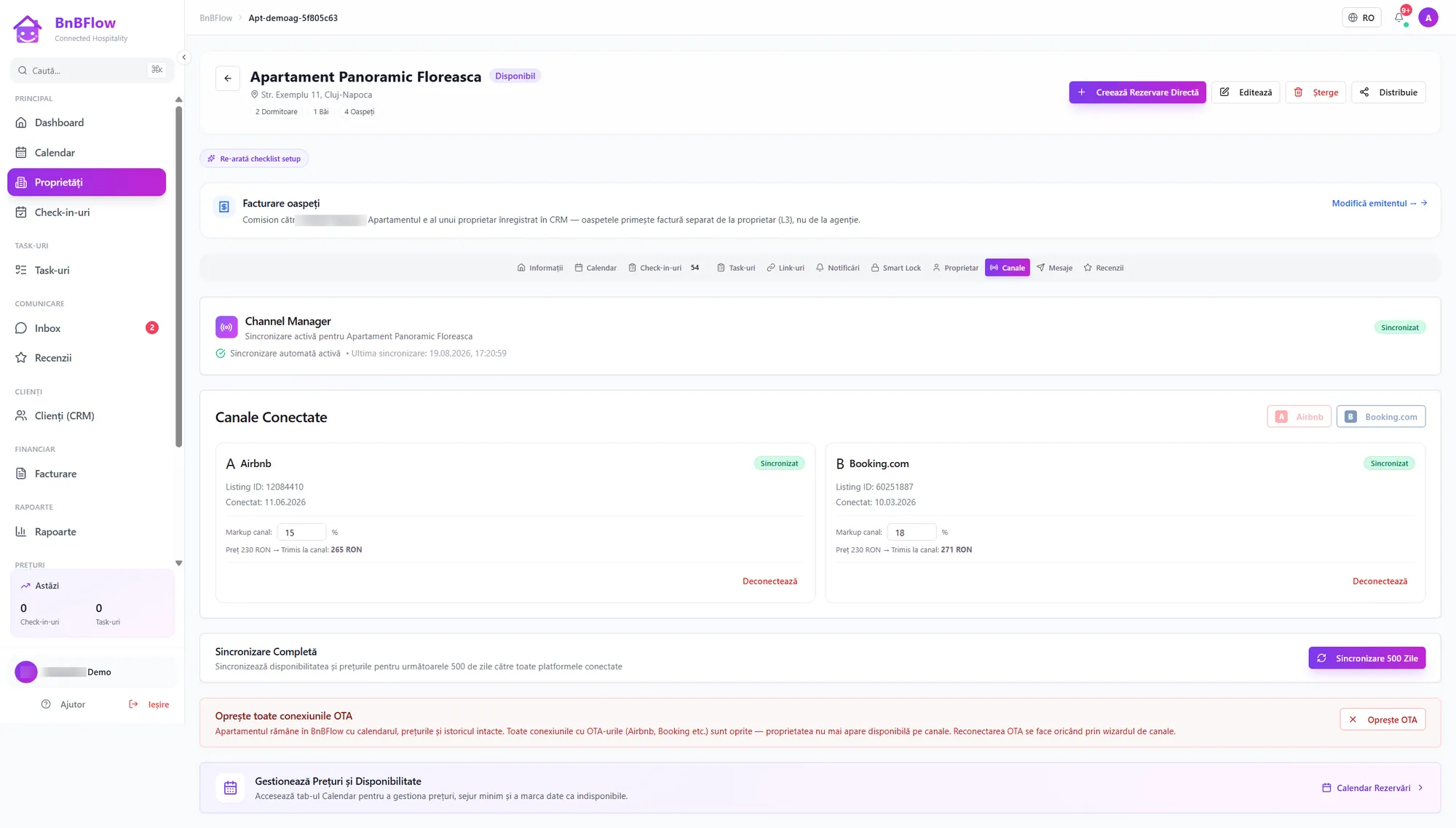
Task: Click the Oprește OTA button
Action: 1382,720
